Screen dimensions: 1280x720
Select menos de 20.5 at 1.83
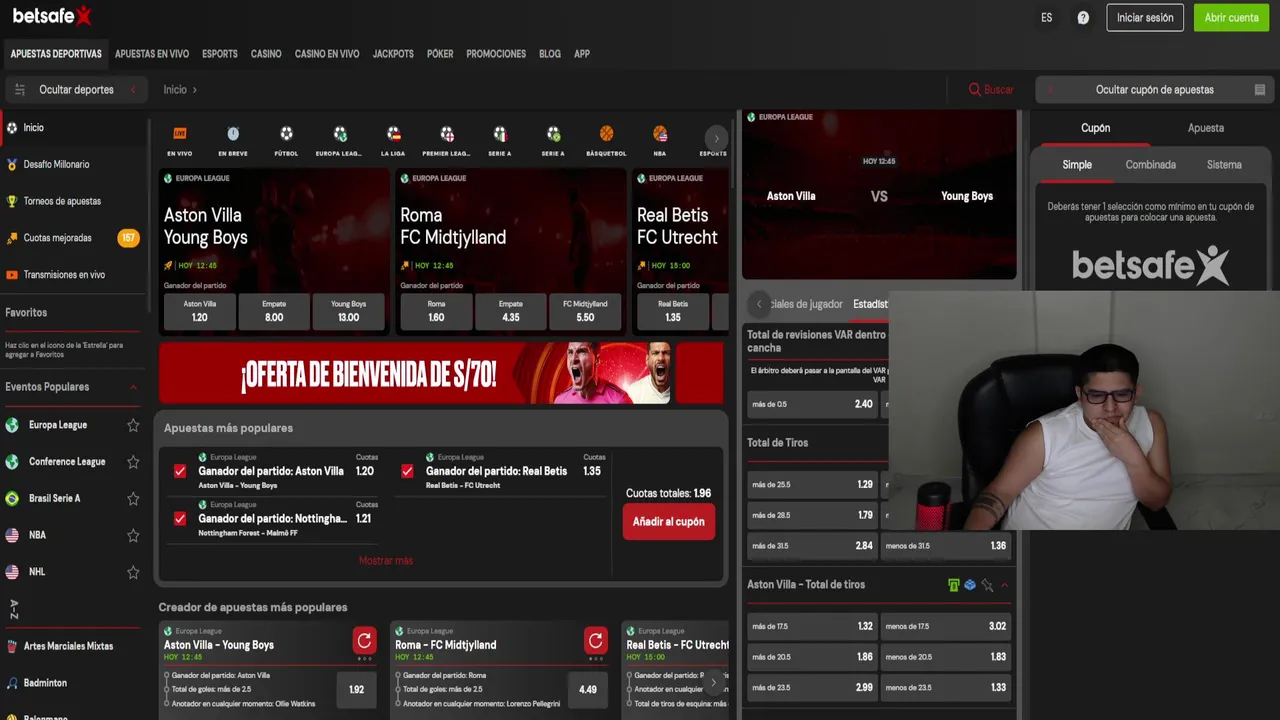(945, 657)
